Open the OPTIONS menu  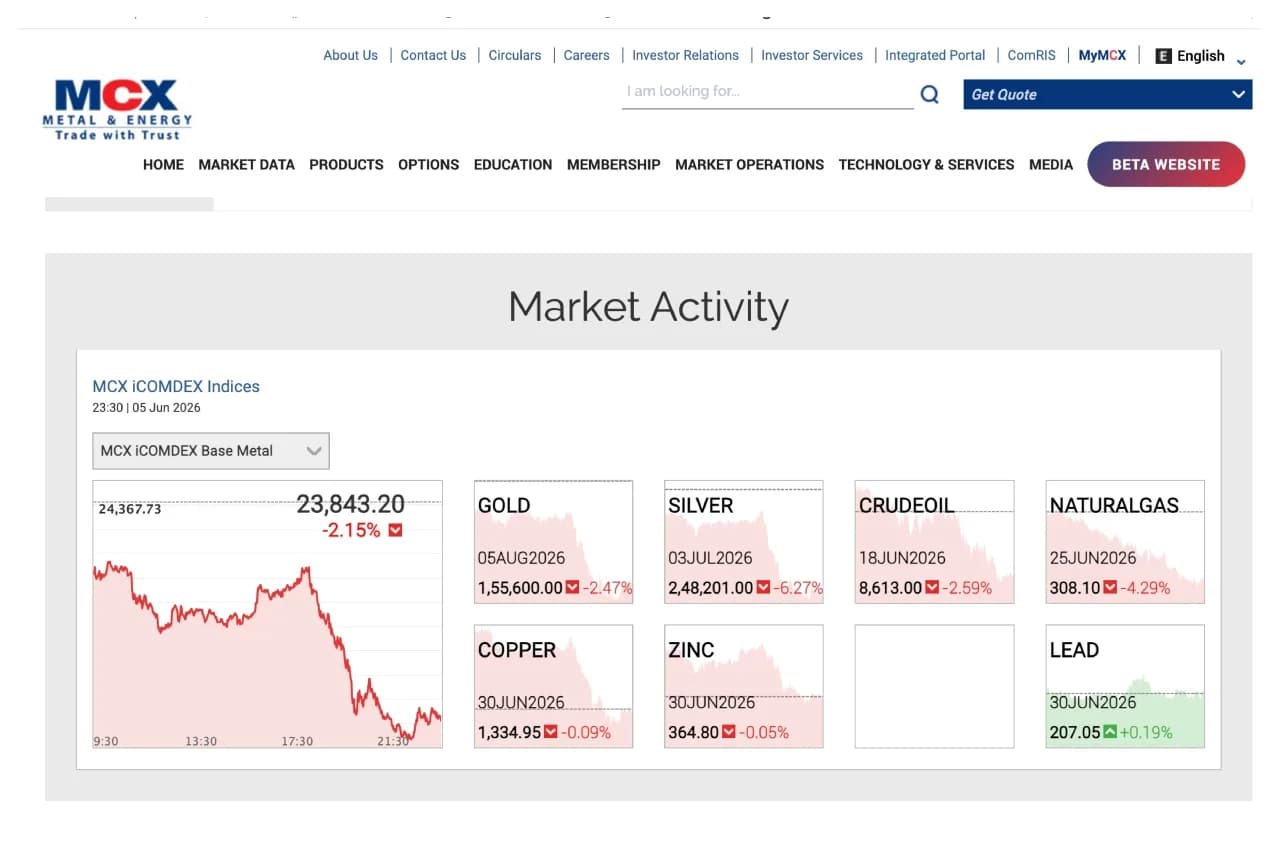428,165
